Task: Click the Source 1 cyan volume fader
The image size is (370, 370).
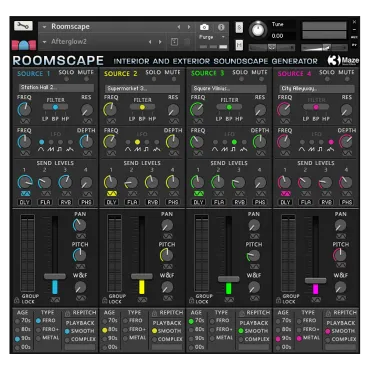Action: 55,277
